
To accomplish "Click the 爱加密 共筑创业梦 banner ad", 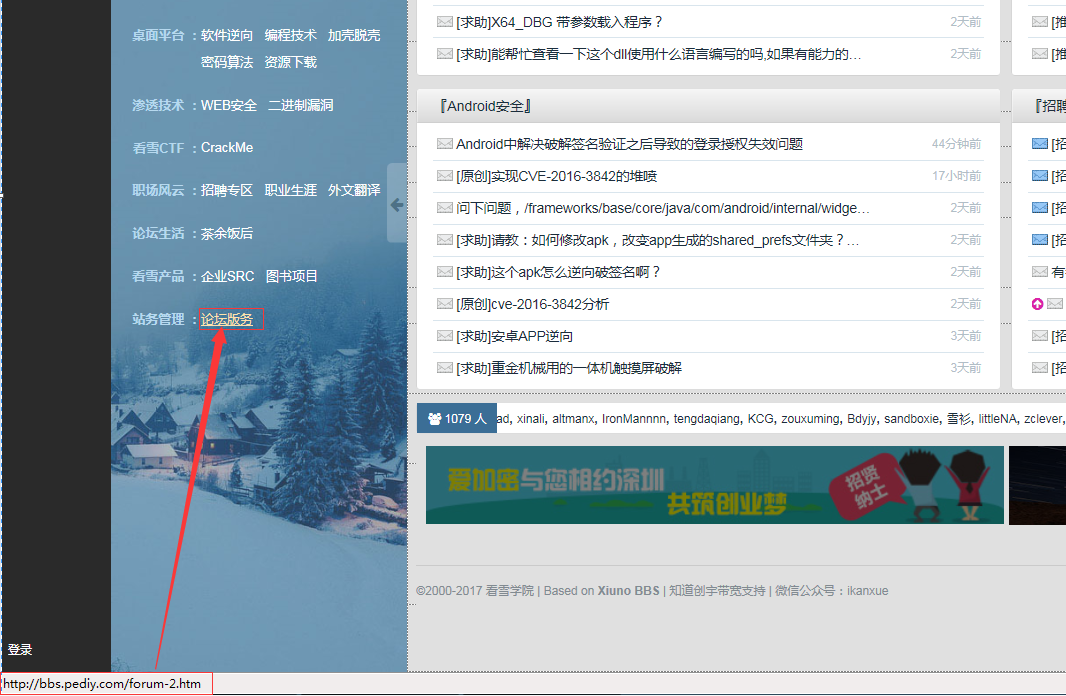I will pos(715,485).
